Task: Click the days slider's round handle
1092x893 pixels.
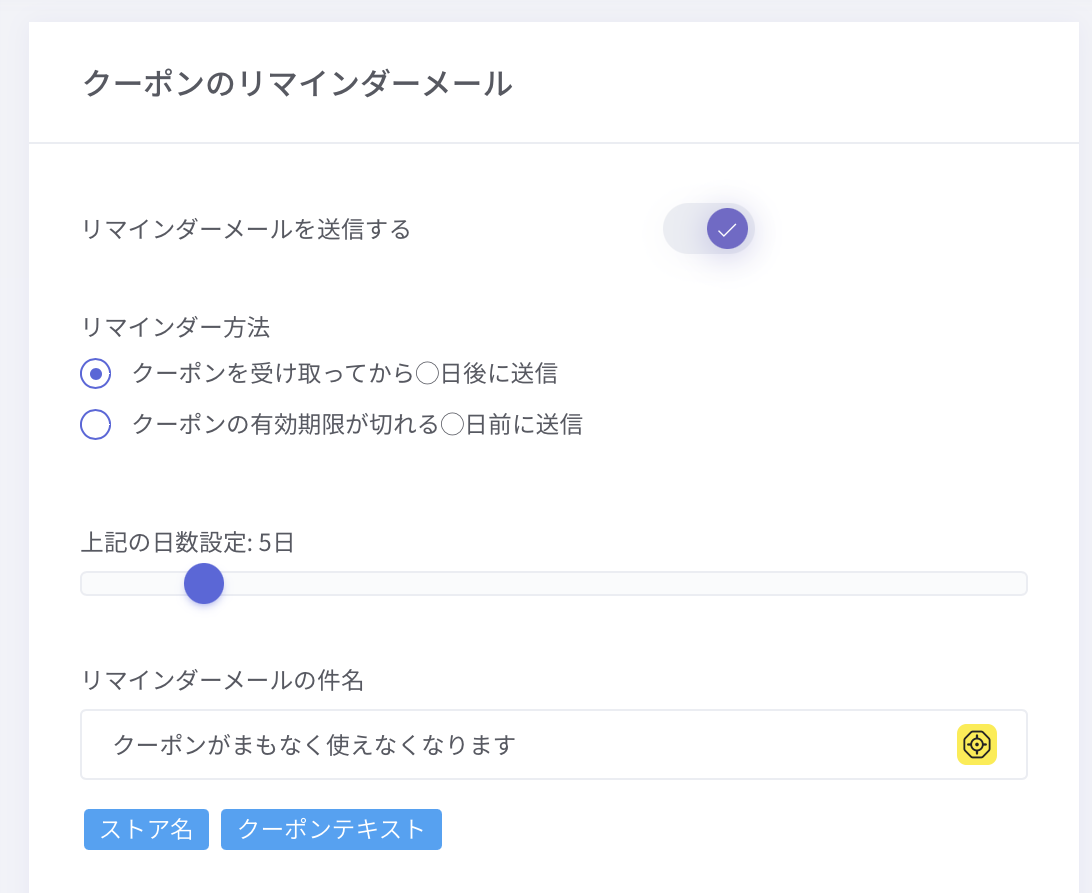Action: tap(204, 583)
